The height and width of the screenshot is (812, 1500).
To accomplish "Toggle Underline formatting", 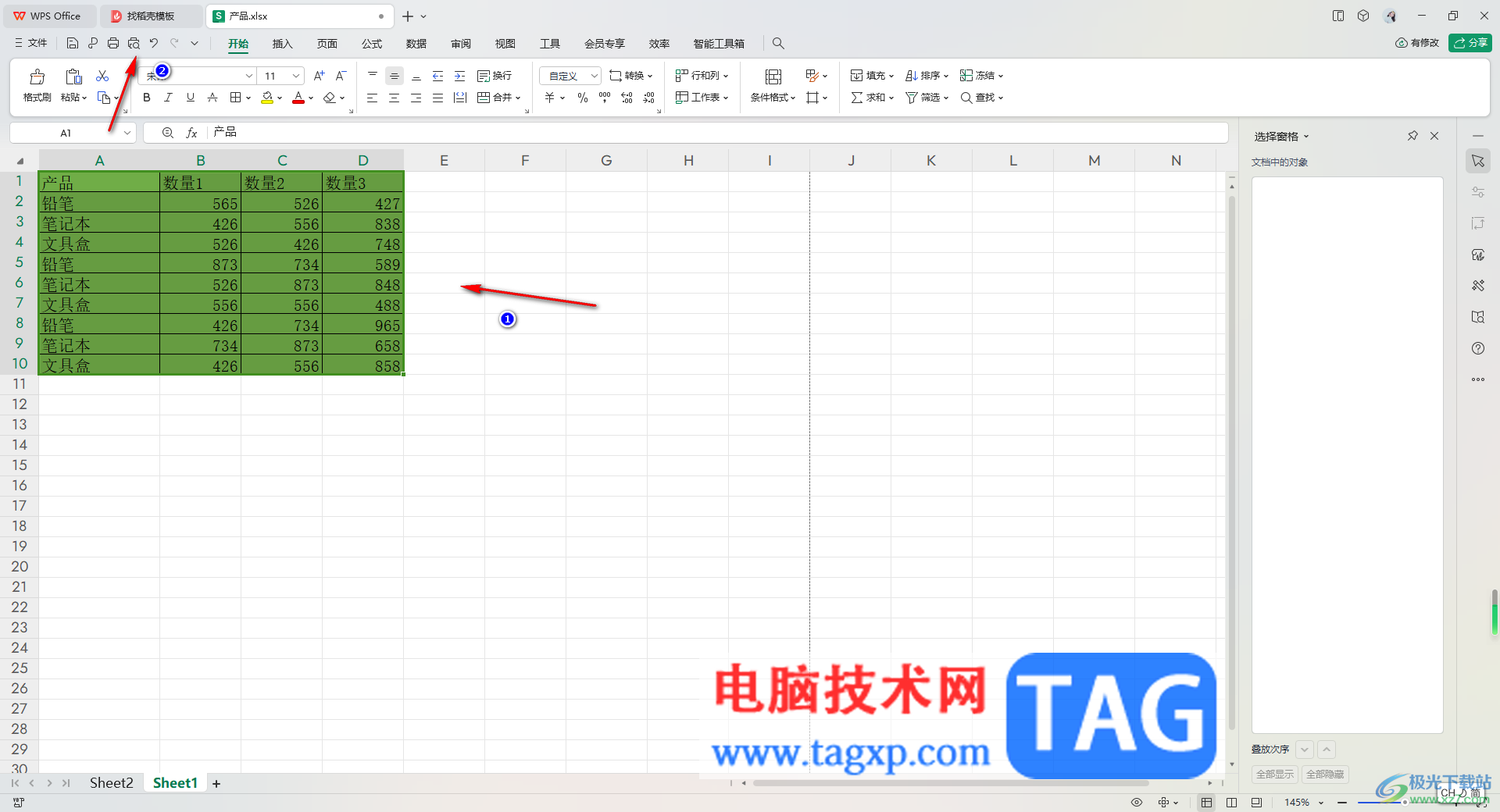I will [191, 98].
